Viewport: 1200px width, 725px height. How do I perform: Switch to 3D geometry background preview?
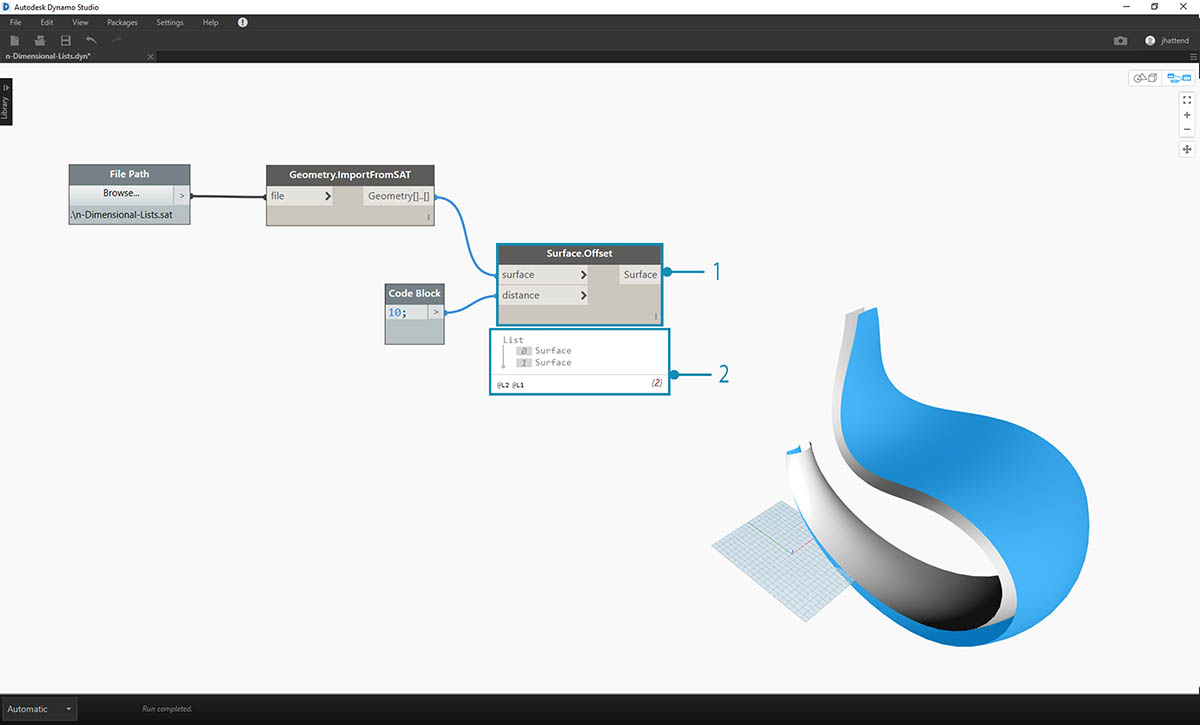point(1145,78)
